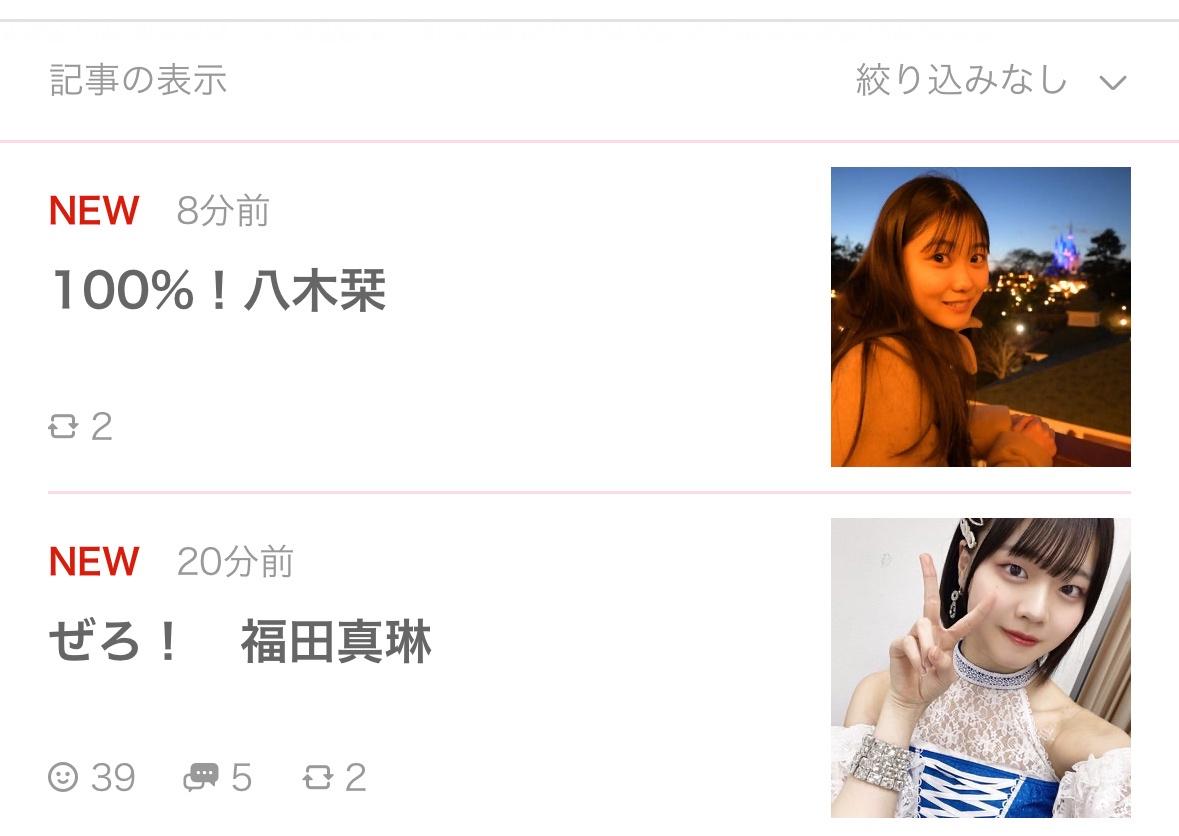Click the like count 39
The image size is (1179, 836).
(113, 777)
